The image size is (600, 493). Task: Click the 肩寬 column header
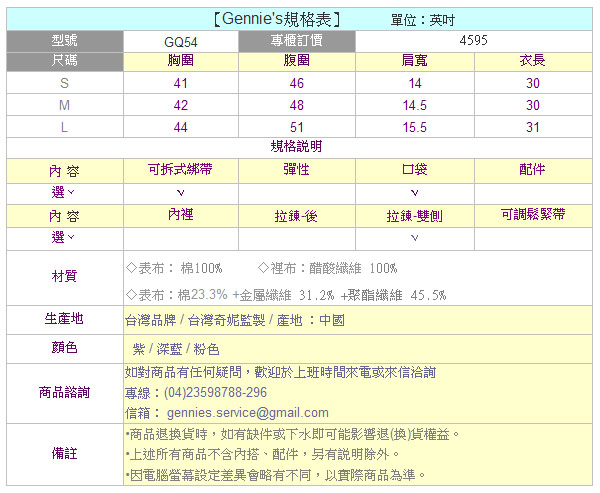tap(414, 60)
